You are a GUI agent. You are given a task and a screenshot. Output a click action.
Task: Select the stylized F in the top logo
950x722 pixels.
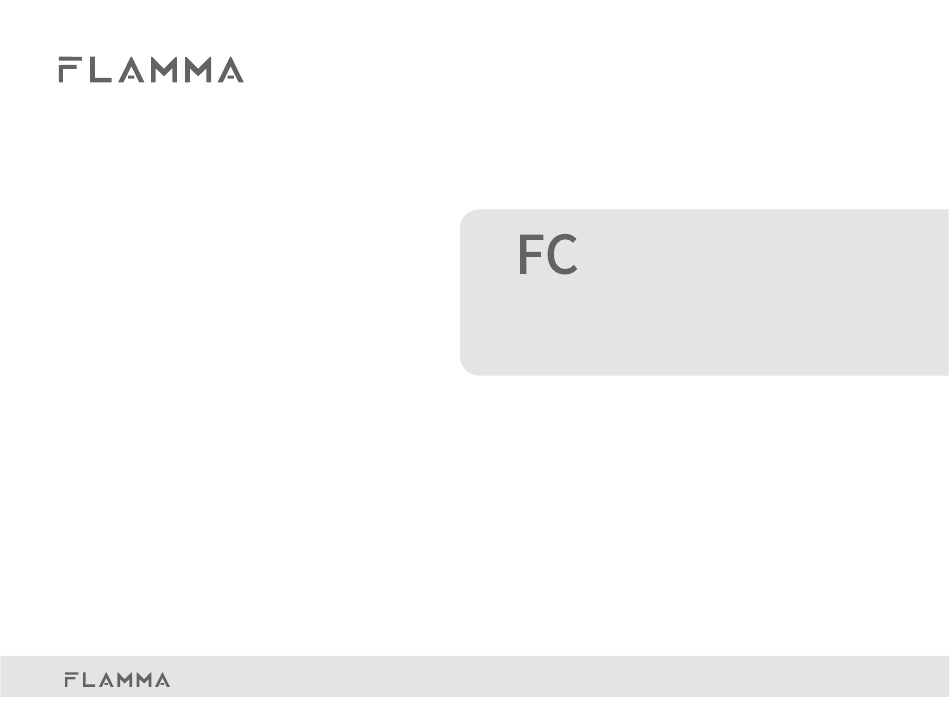click(70, 70)
